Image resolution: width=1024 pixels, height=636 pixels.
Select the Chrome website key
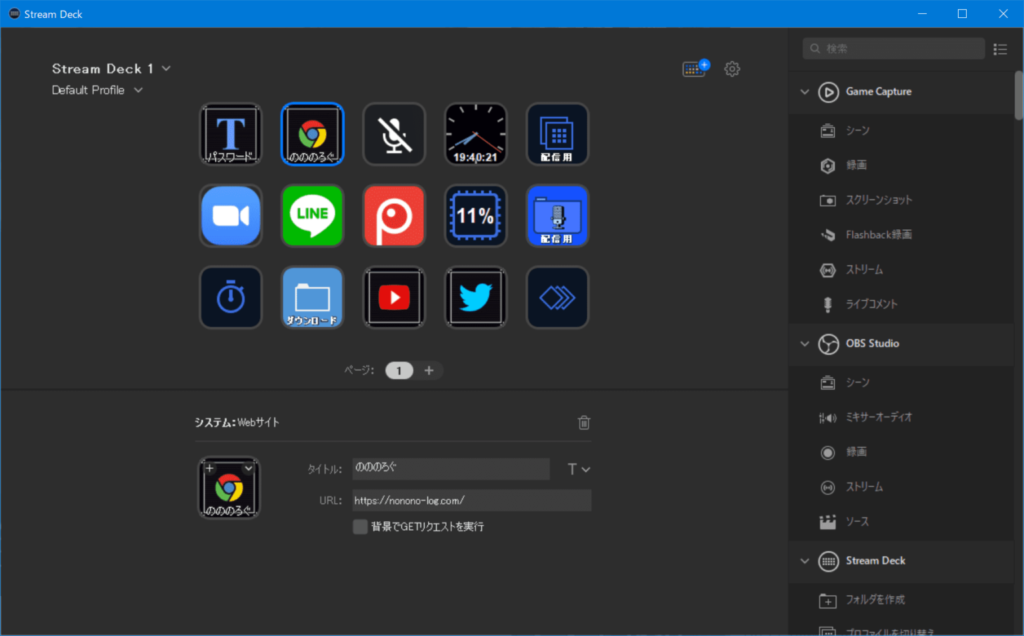[312, 134]
